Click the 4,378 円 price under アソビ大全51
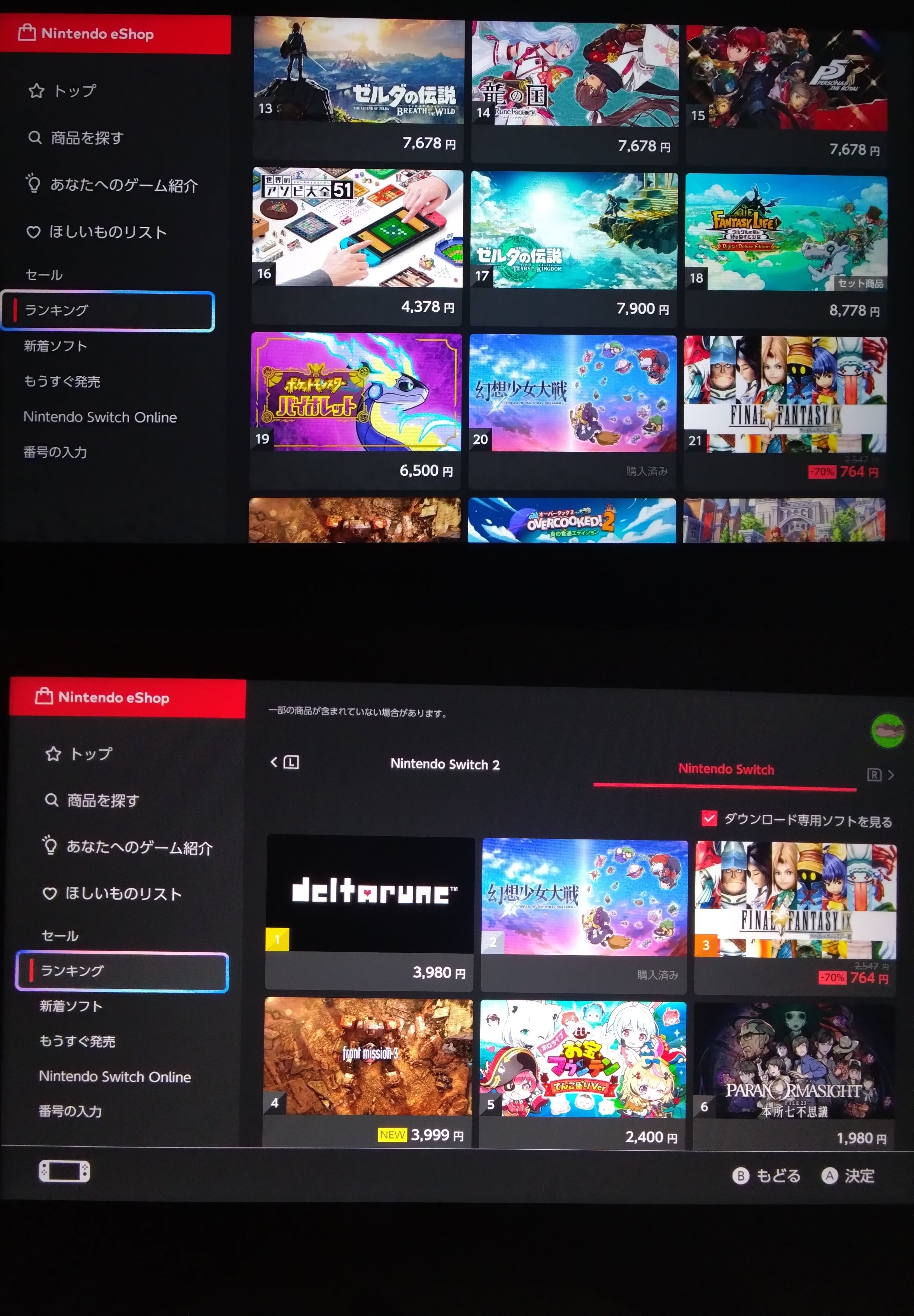This screenshot has width=914, height=1316. [428, 307]
